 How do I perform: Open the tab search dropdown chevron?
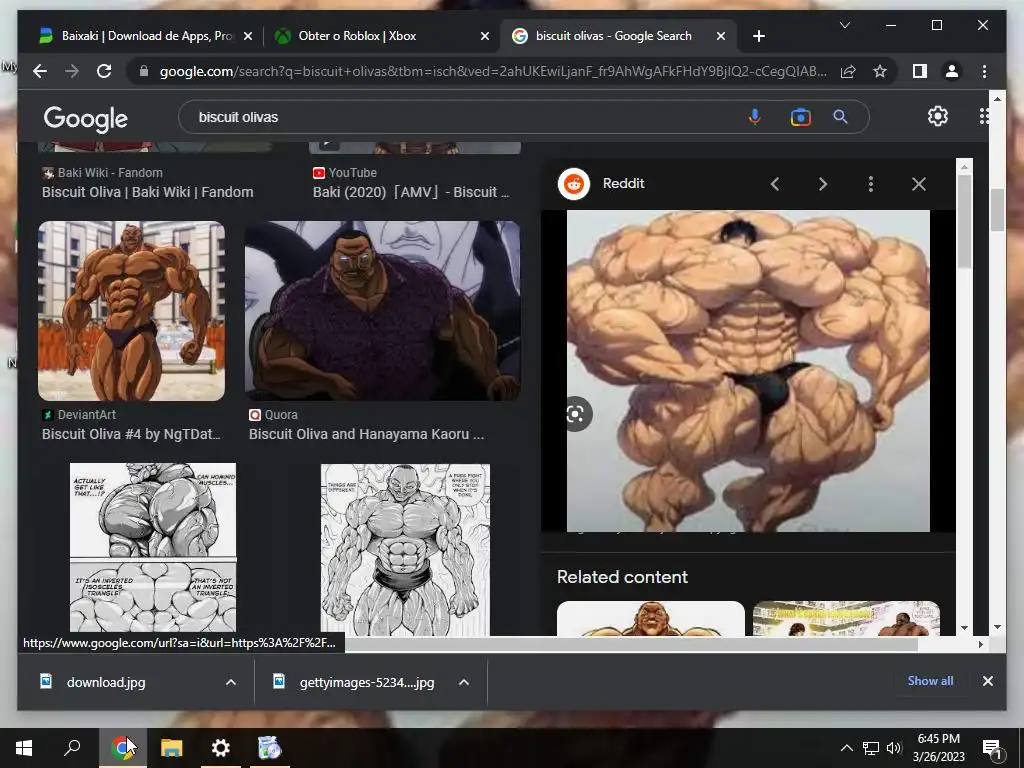(x=844, y=25)
